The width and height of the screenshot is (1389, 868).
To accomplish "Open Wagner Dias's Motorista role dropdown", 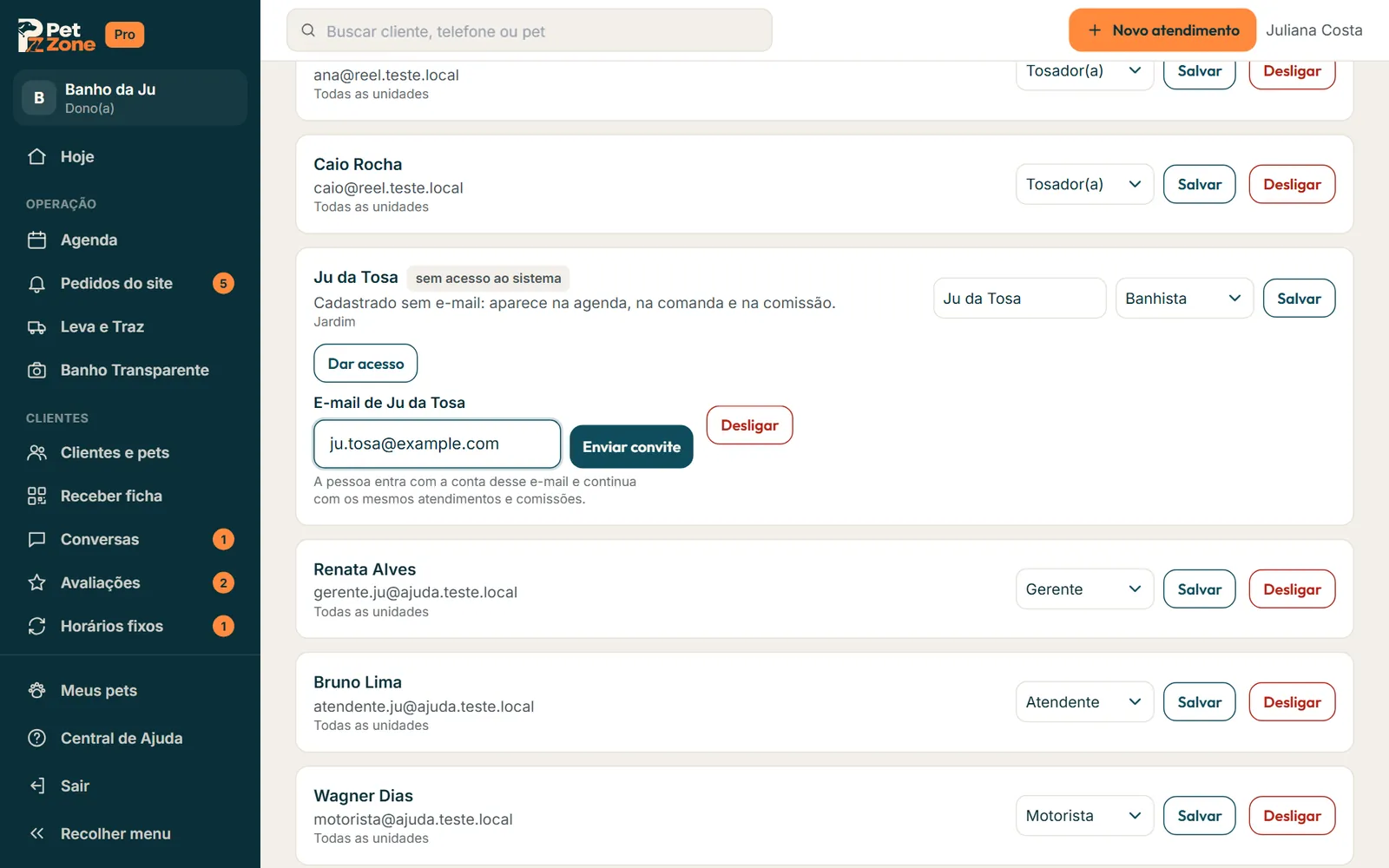I will point(1084,816).
